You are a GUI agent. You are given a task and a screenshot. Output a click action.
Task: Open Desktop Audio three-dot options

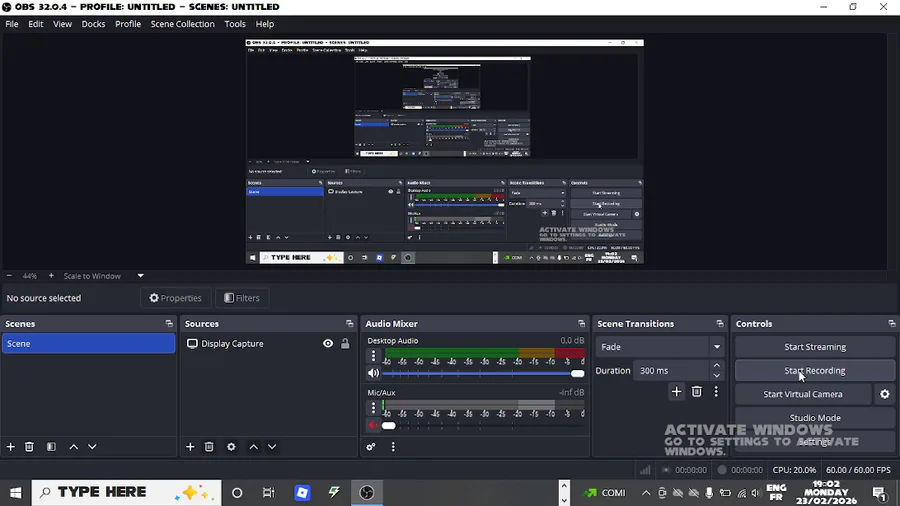point(374,356)
